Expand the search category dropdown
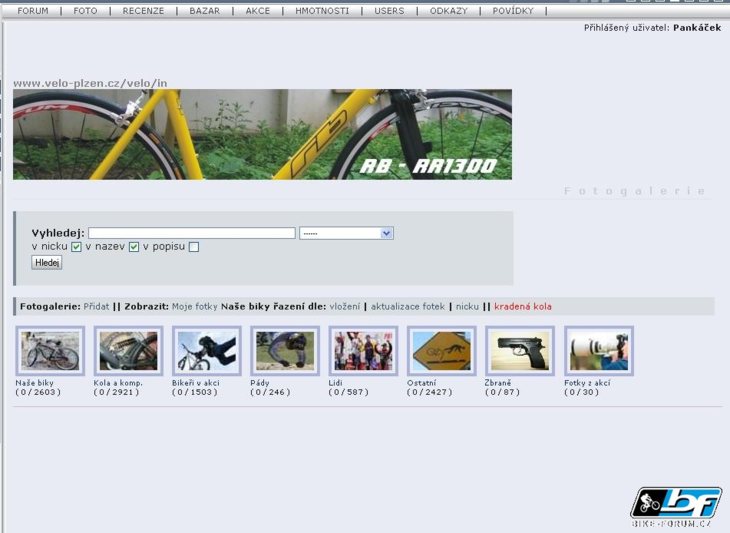Screen dimensions: 730x533 pos(346,233)
